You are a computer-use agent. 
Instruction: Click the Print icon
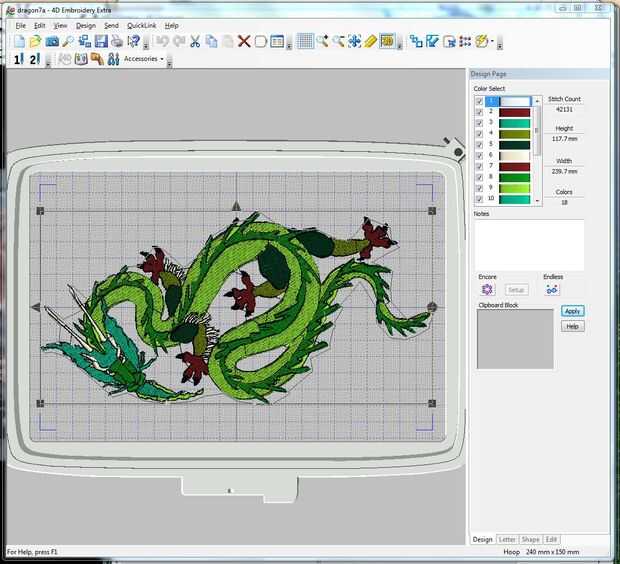click(x=117, y=41)
